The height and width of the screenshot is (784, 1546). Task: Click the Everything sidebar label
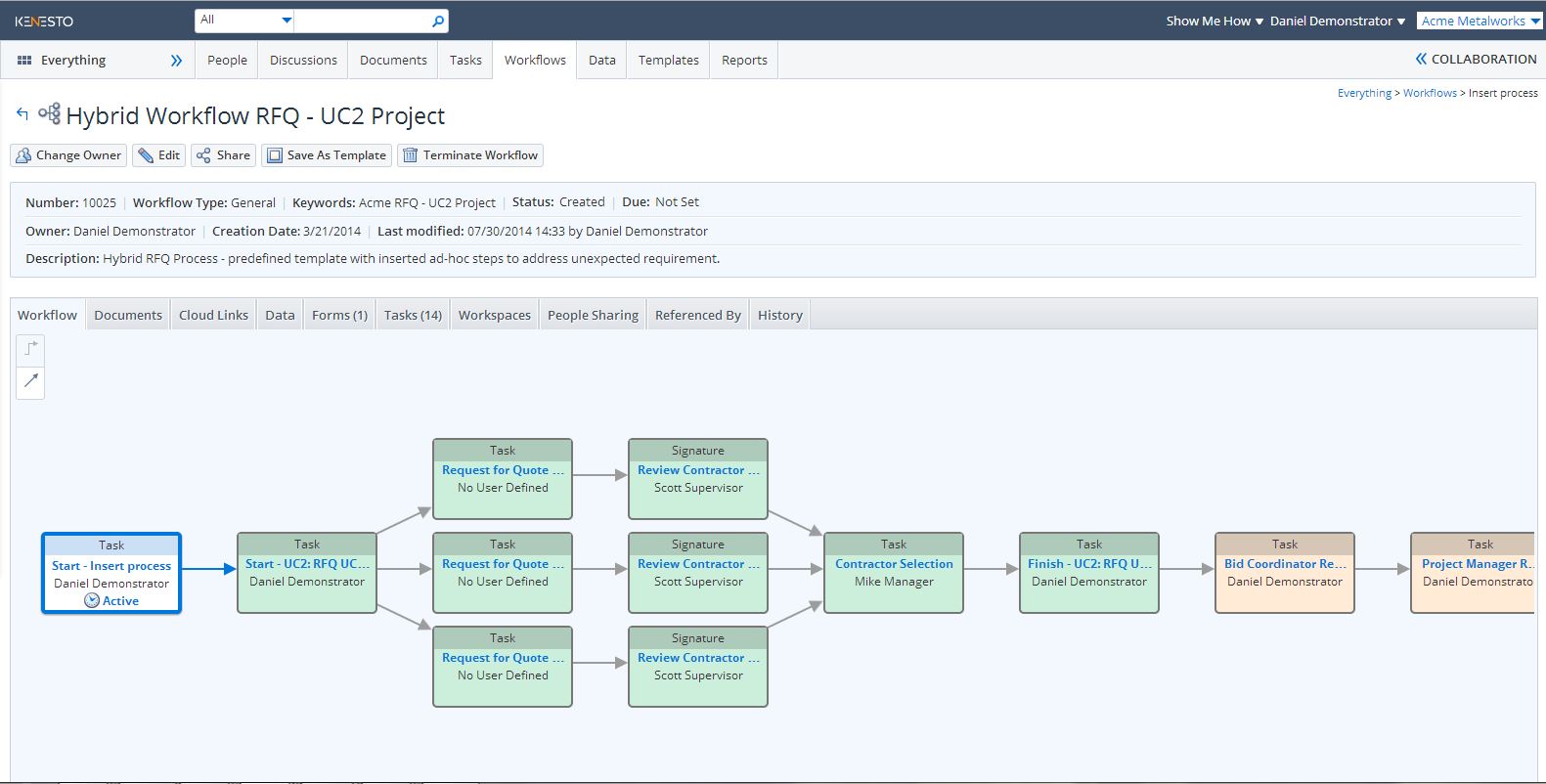(73, 60)
